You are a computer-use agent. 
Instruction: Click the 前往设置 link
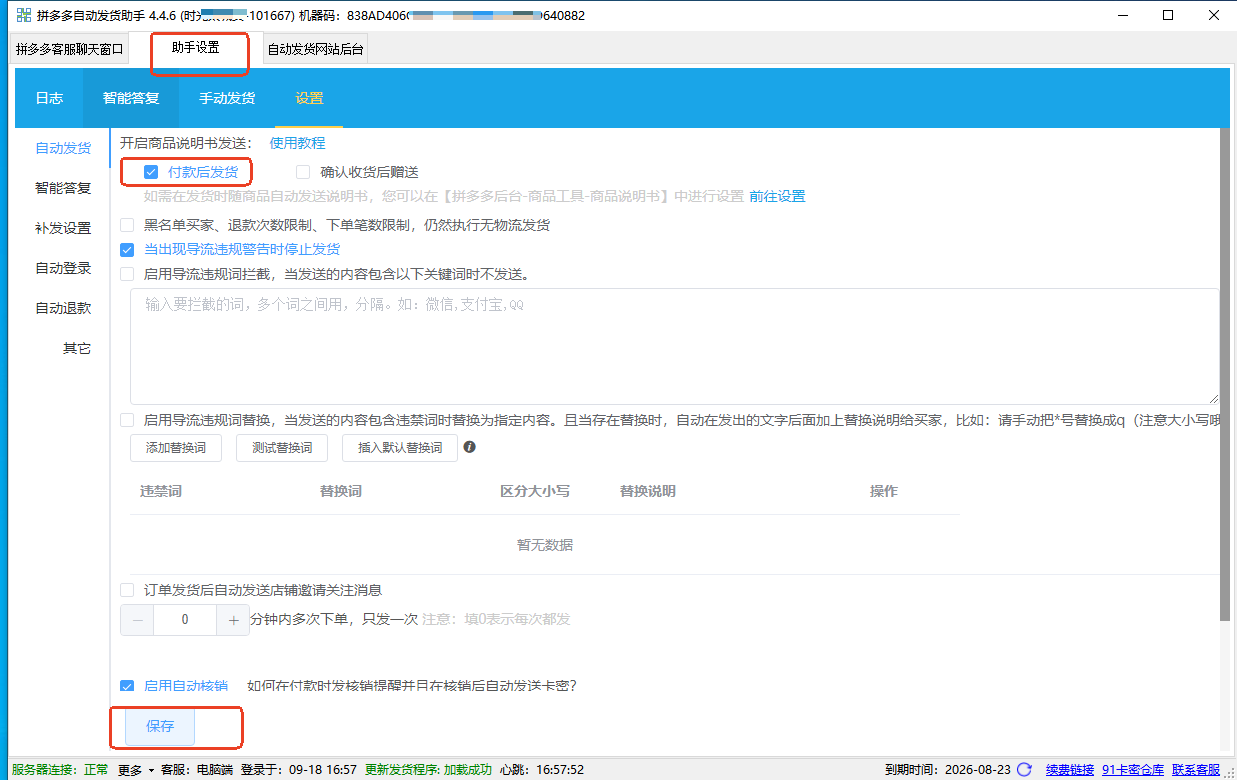tap(777, 196)
